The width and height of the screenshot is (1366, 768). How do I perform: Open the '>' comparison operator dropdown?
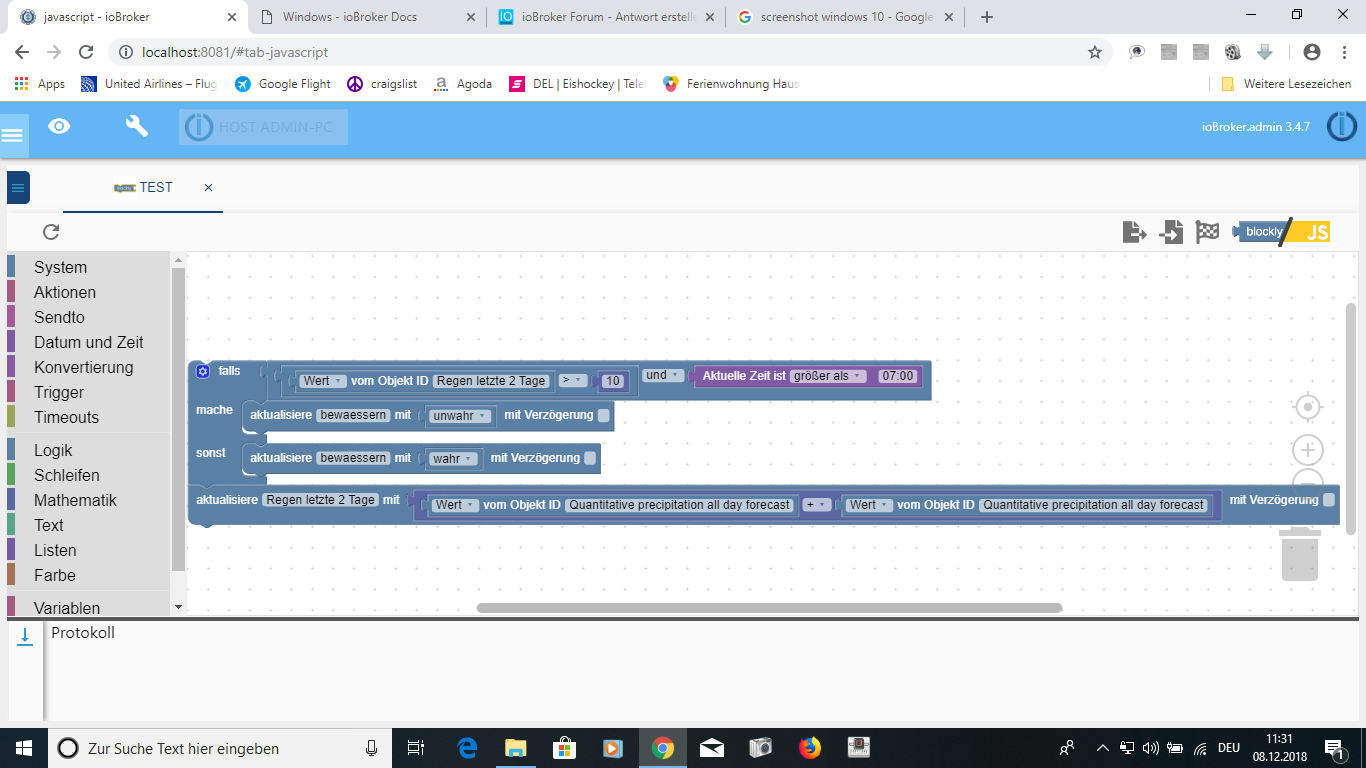pyautogui.click(x=572, y=380)
